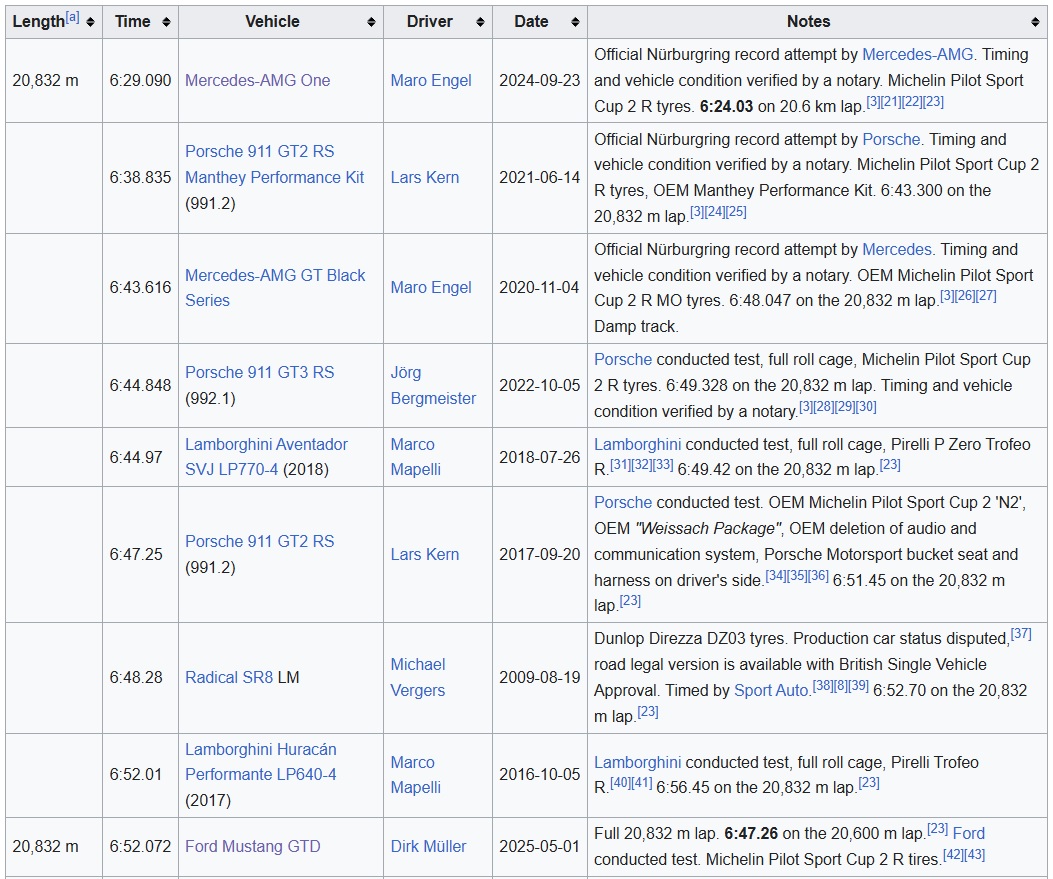Open Dirk Müller driver link
The height and width of the screenshot is (879, 1053).
pyautogui.click(x=428, y=847)
